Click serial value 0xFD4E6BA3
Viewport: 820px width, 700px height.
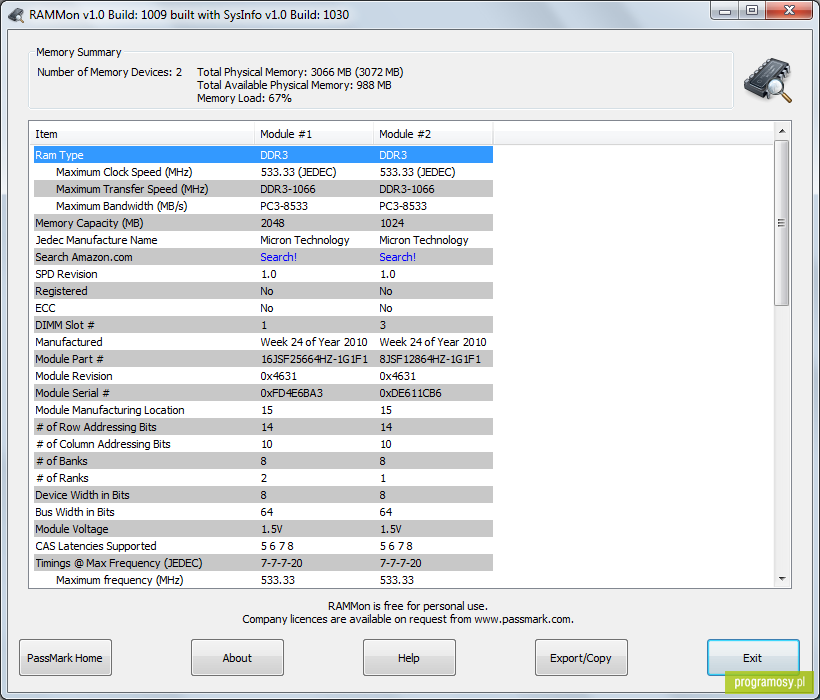click(x=292, y=393)
